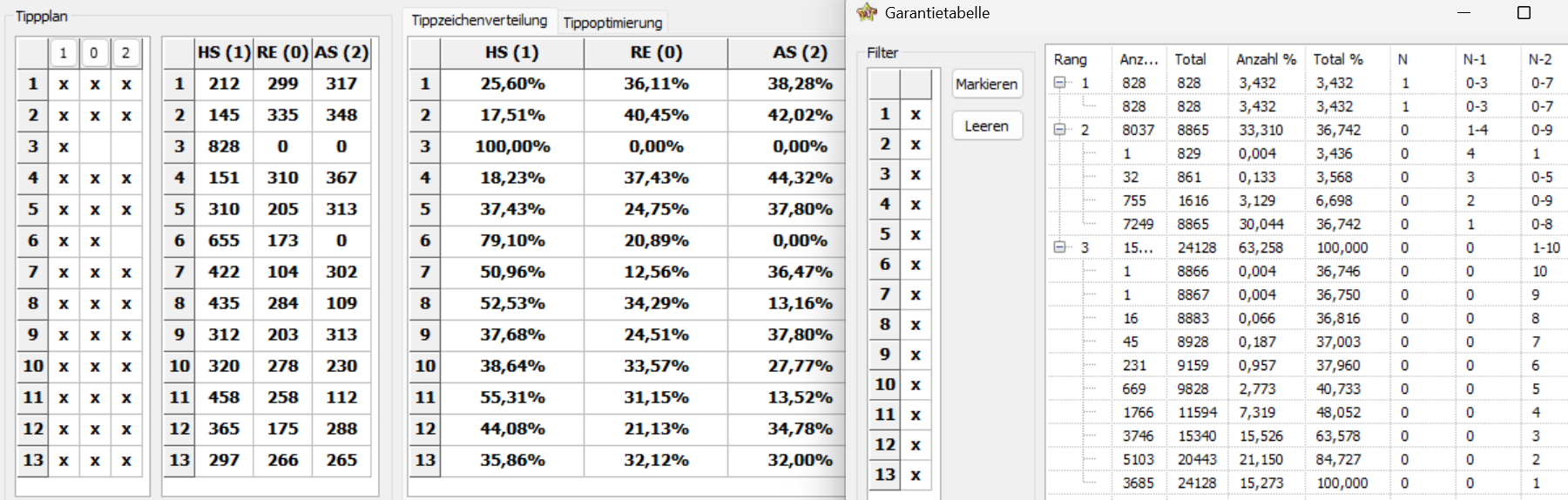Click the Garantietabelle window title icon
This screenshot has width=1568, height=500.
click(866, 12)
